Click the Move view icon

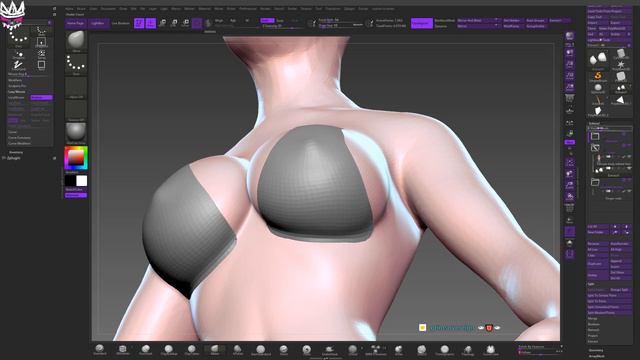pos(570,174)
